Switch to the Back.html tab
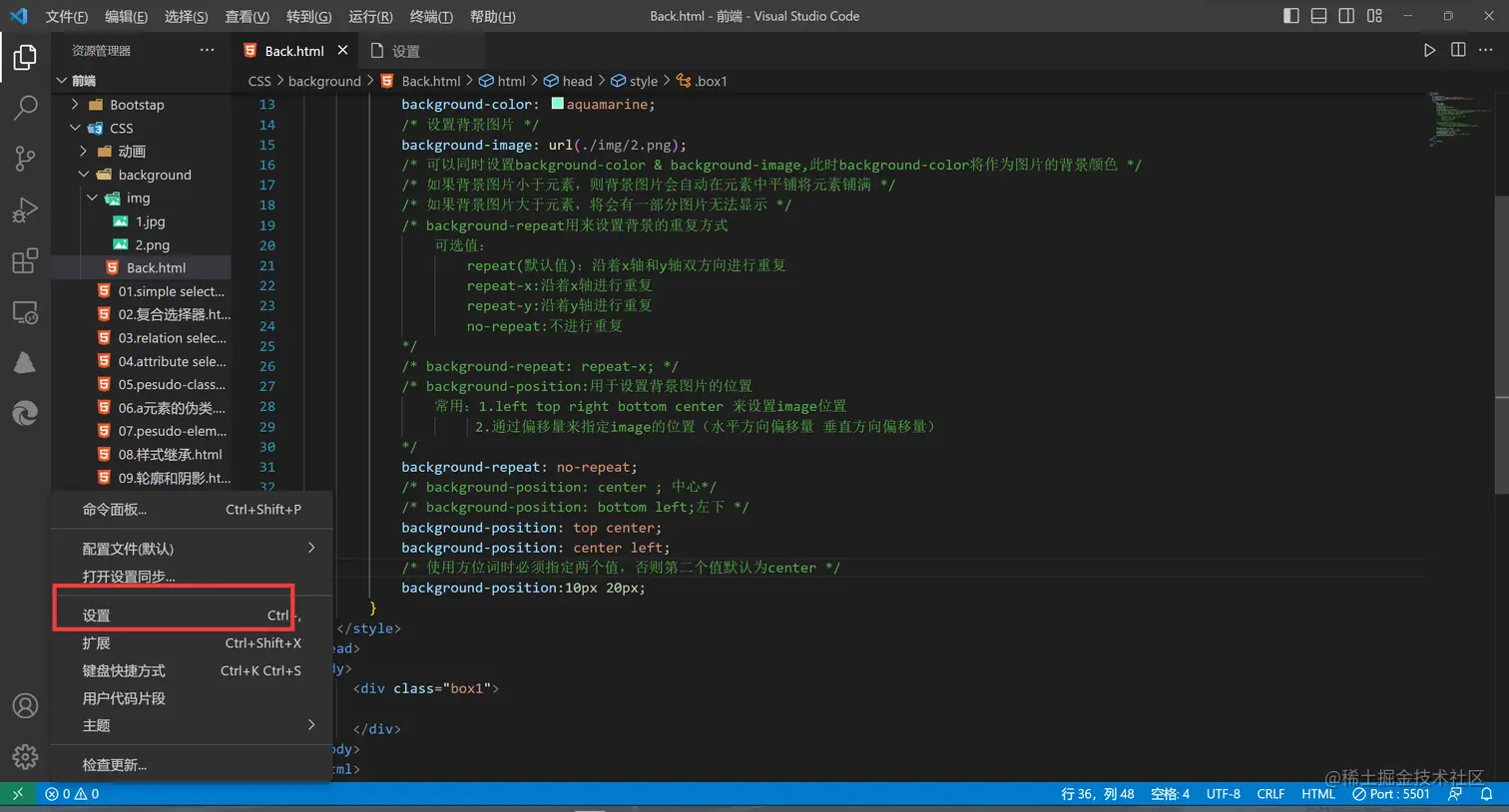 pos(294,50)
